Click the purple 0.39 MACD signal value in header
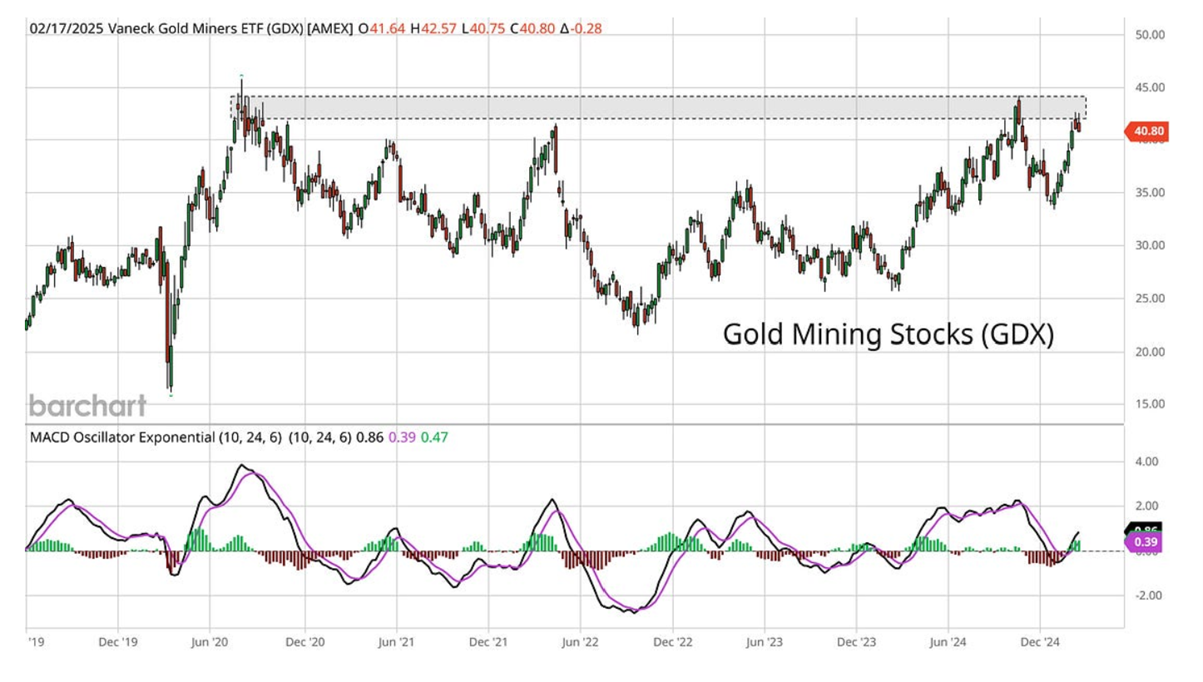 tap(402, 437)
